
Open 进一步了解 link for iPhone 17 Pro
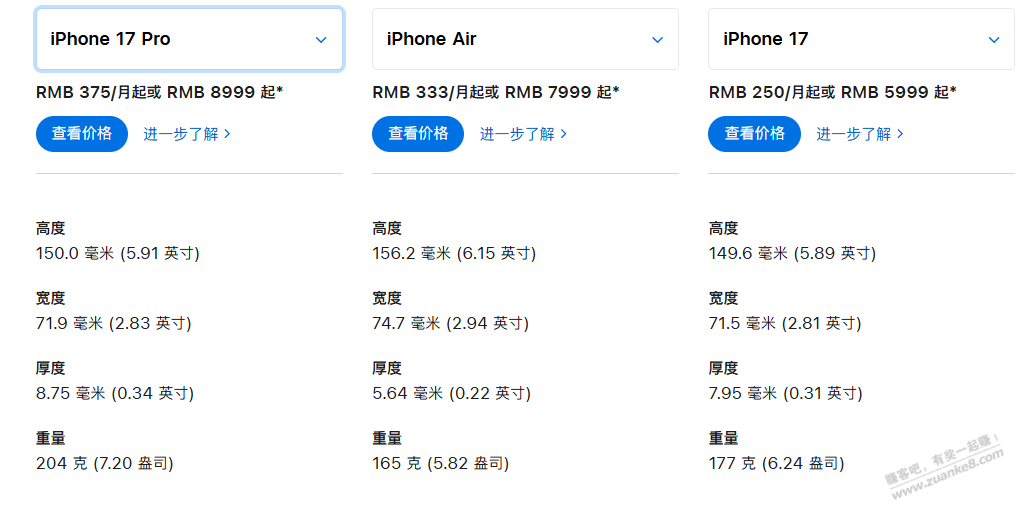pos(187,134)
